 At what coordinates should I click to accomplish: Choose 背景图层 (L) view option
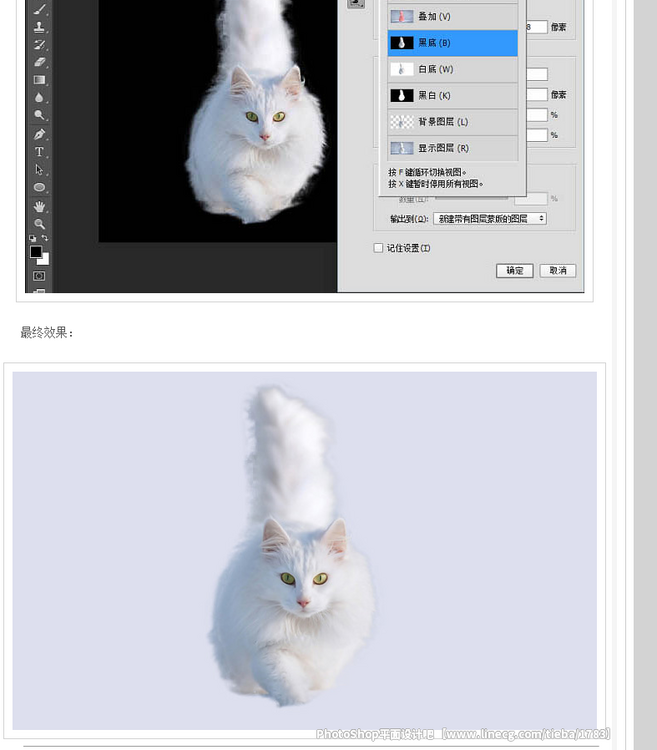453,121
